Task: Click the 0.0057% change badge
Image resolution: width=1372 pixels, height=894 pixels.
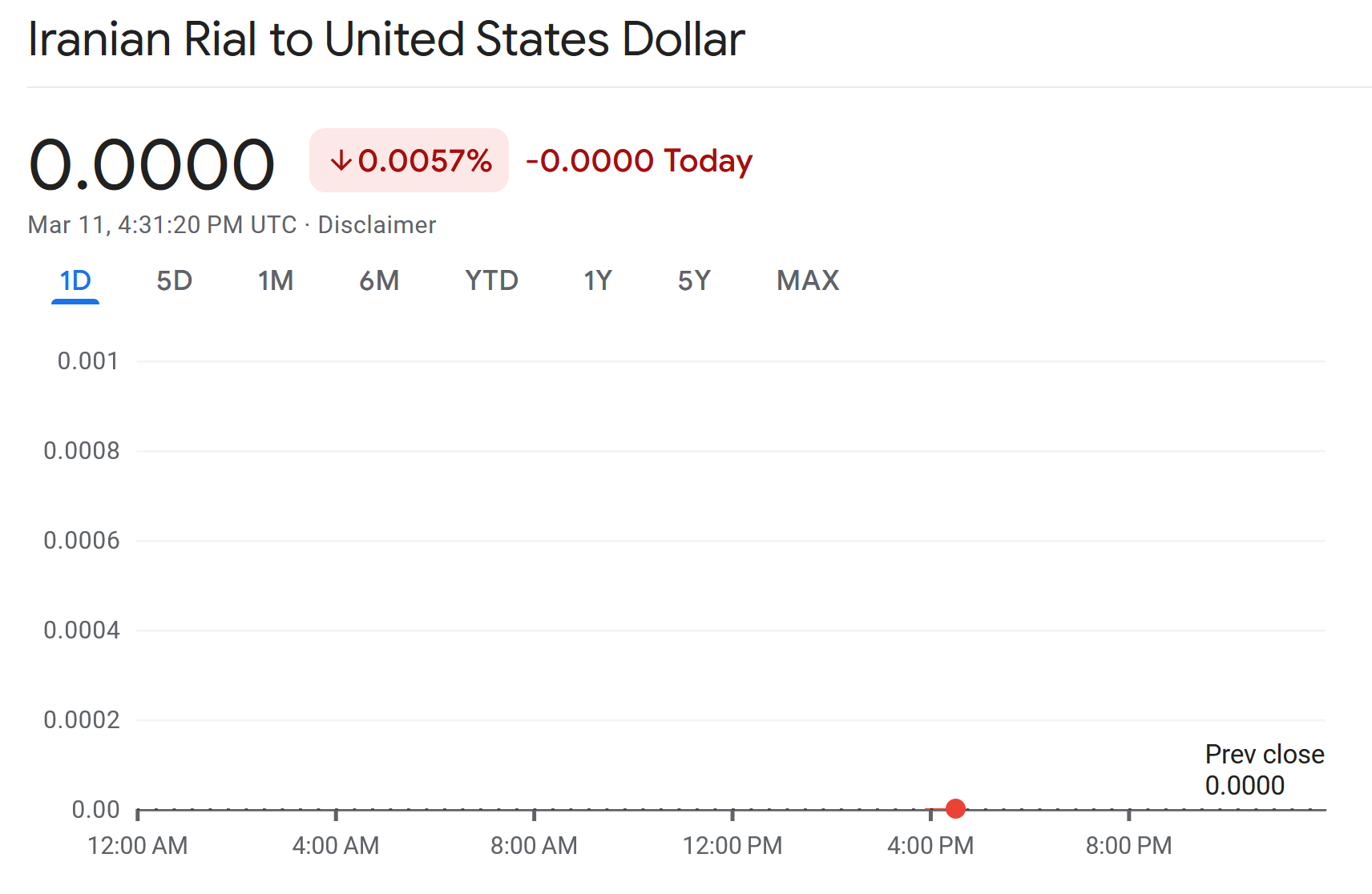Action: (x=410, y=161)
